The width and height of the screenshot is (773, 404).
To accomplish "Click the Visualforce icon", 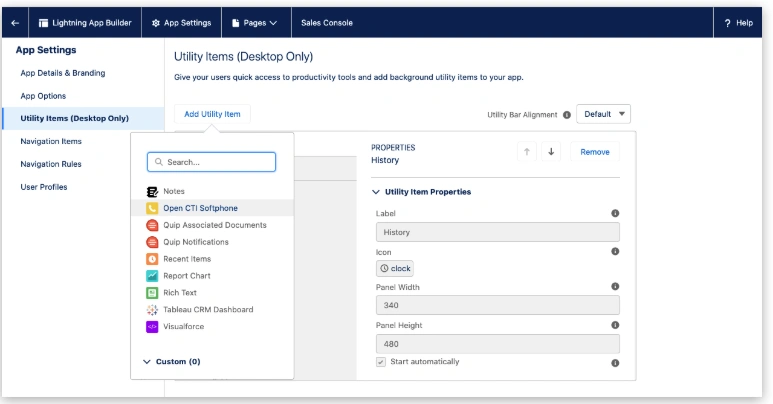I will pyautogui.click(x=152, y=327).
